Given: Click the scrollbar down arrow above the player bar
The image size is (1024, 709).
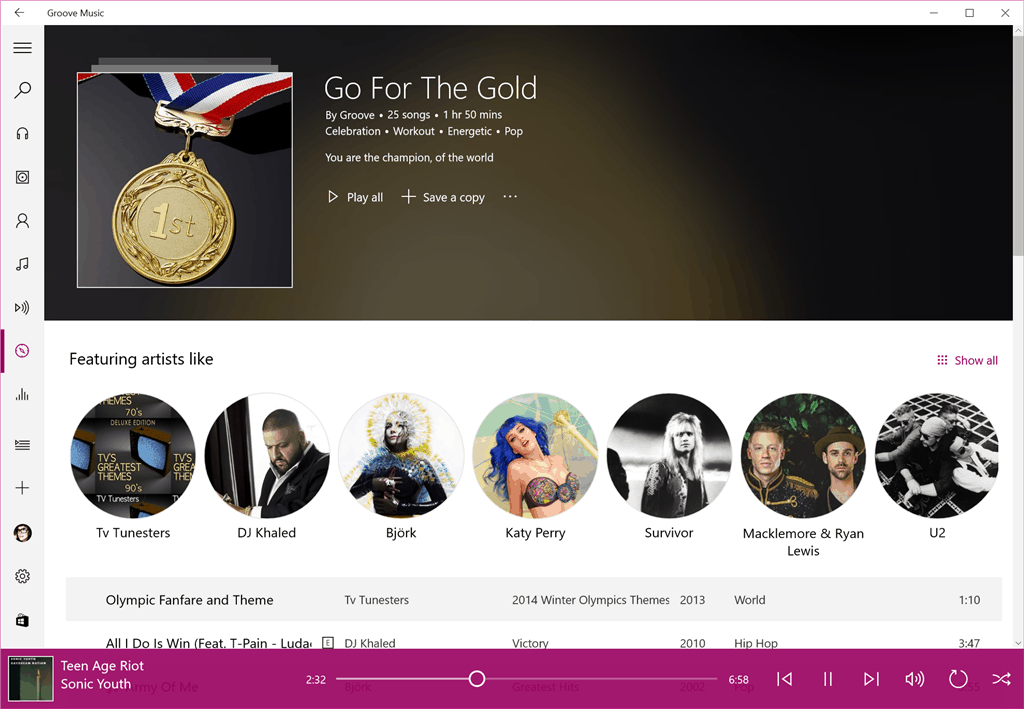Looking at the screenshot, I should coord(1018,643).
